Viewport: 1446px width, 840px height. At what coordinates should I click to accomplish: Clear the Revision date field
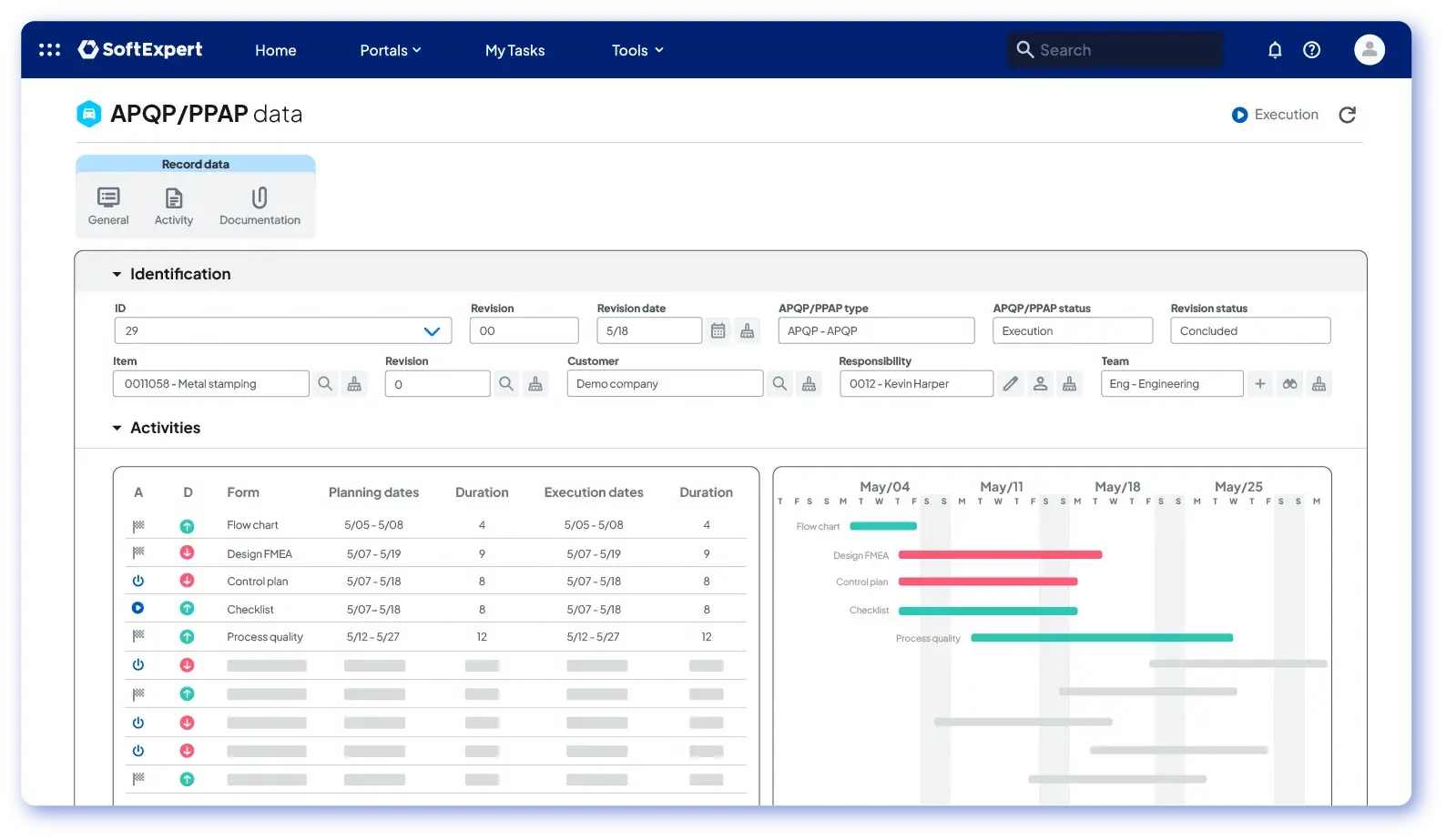[748, 331]
